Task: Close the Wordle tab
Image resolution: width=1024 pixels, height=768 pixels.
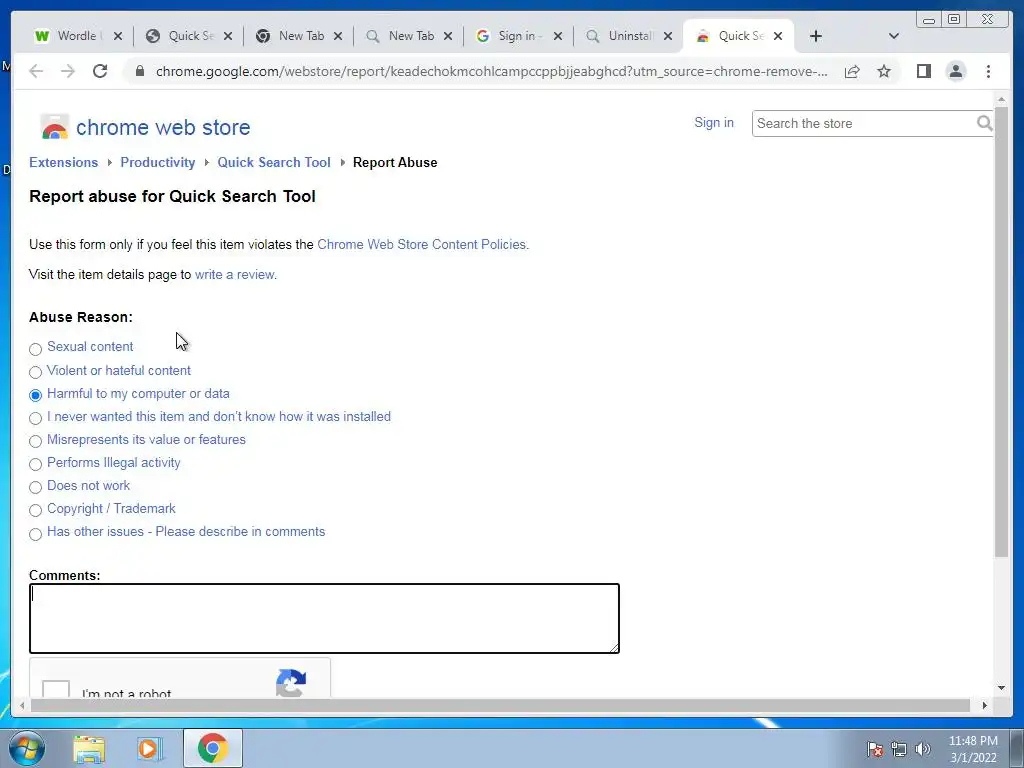Action: 118,36
